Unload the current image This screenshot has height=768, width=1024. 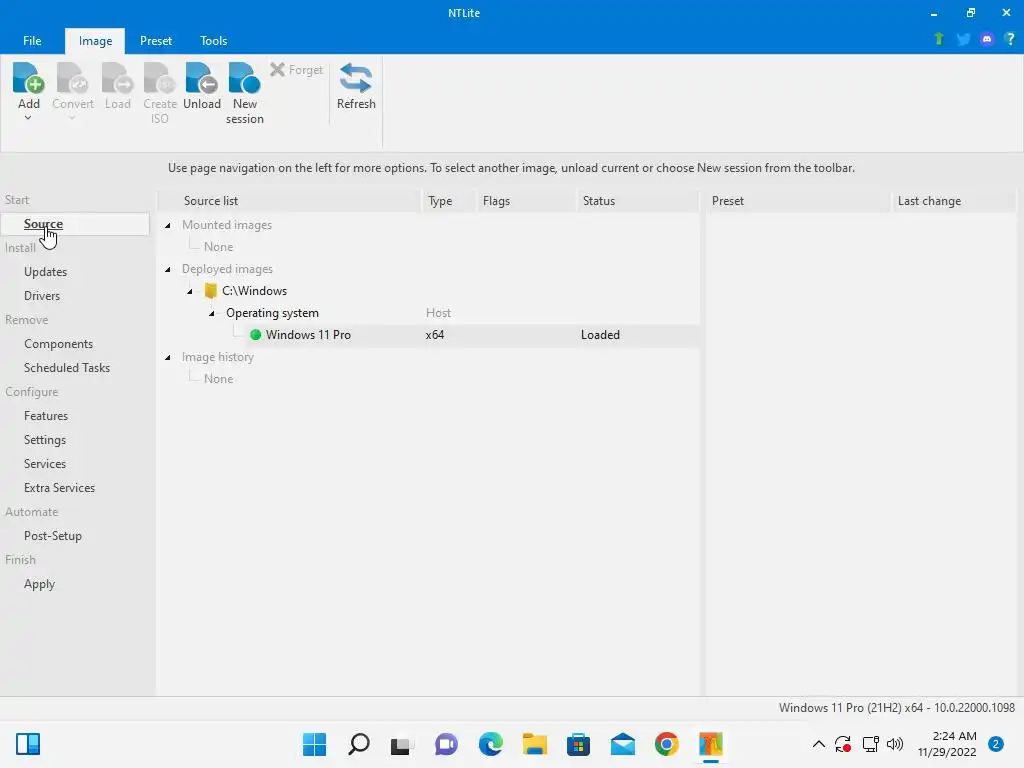(x=202, y=86)
